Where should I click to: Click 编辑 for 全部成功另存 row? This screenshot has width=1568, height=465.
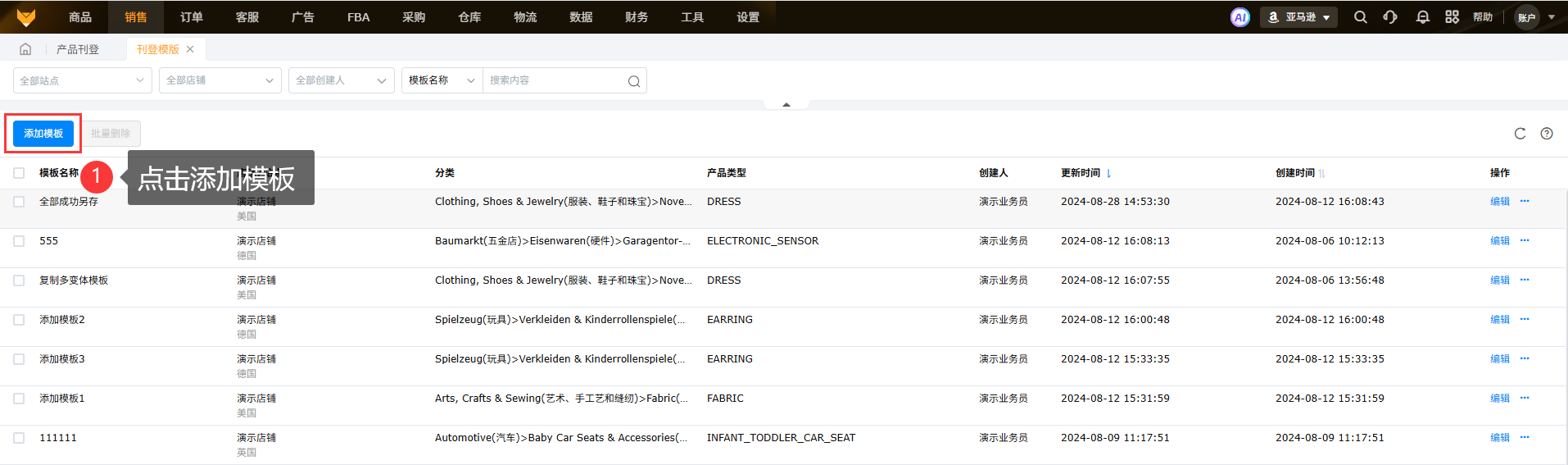pos(1499,202)
